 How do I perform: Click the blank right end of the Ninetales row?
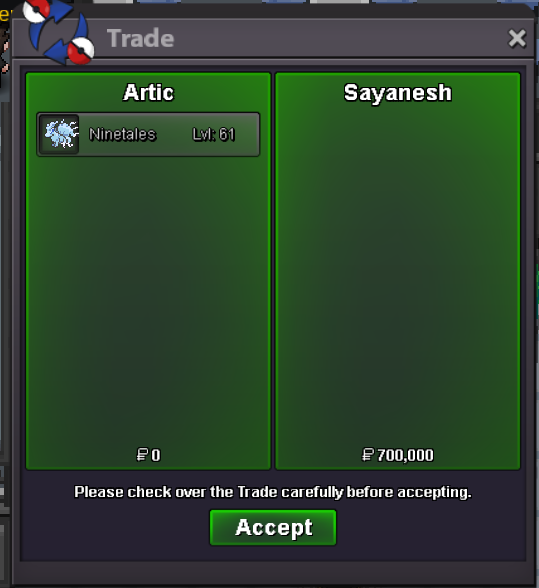(x=248, y=134)
